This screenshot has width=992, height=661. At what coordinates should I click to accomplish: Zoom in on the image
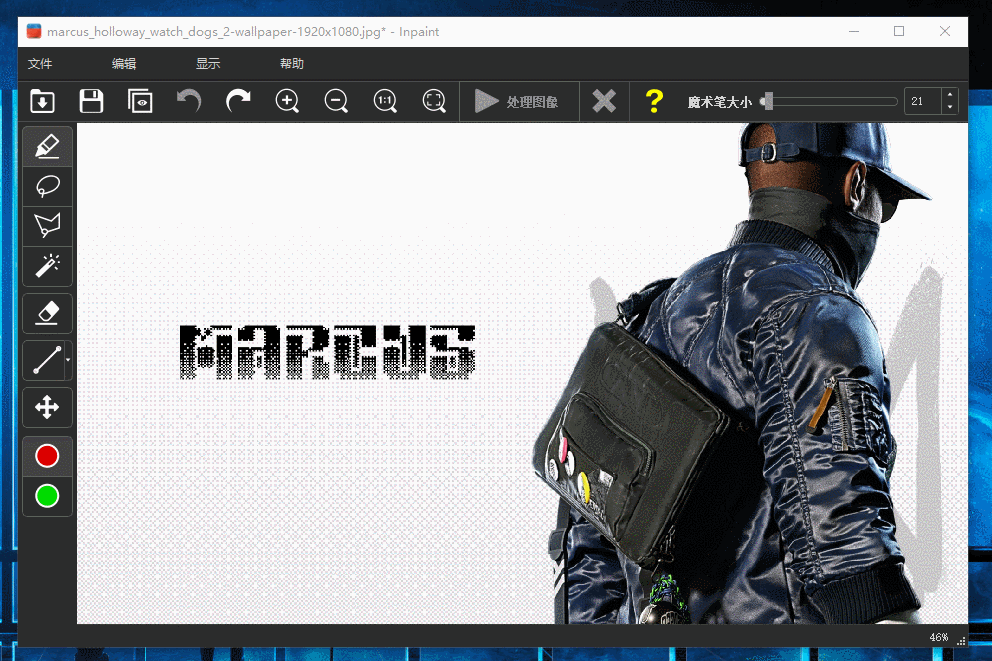point(287,101)
